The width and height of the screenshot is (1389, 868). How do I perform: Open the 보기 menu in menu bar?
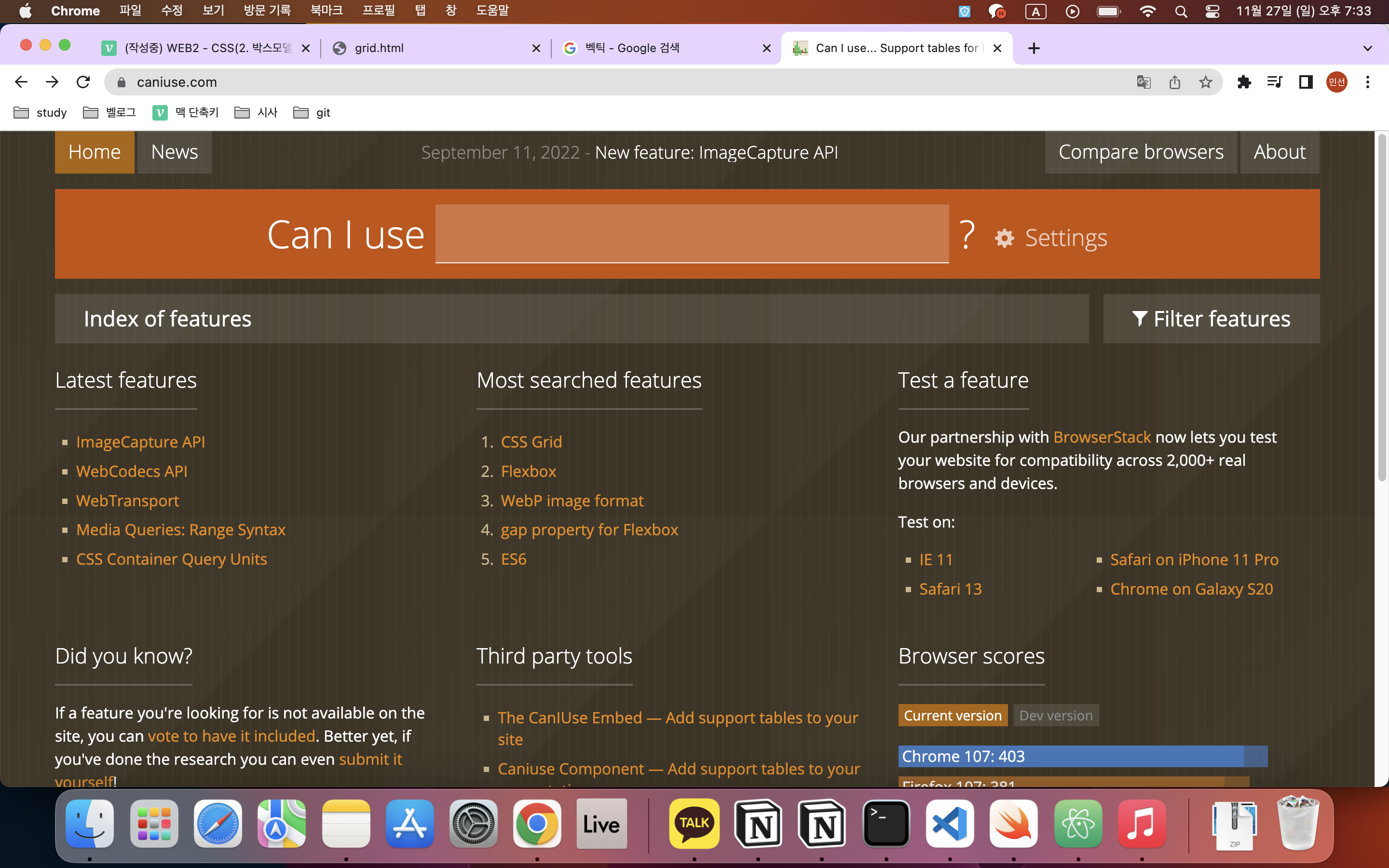click(x=213, y=11)
